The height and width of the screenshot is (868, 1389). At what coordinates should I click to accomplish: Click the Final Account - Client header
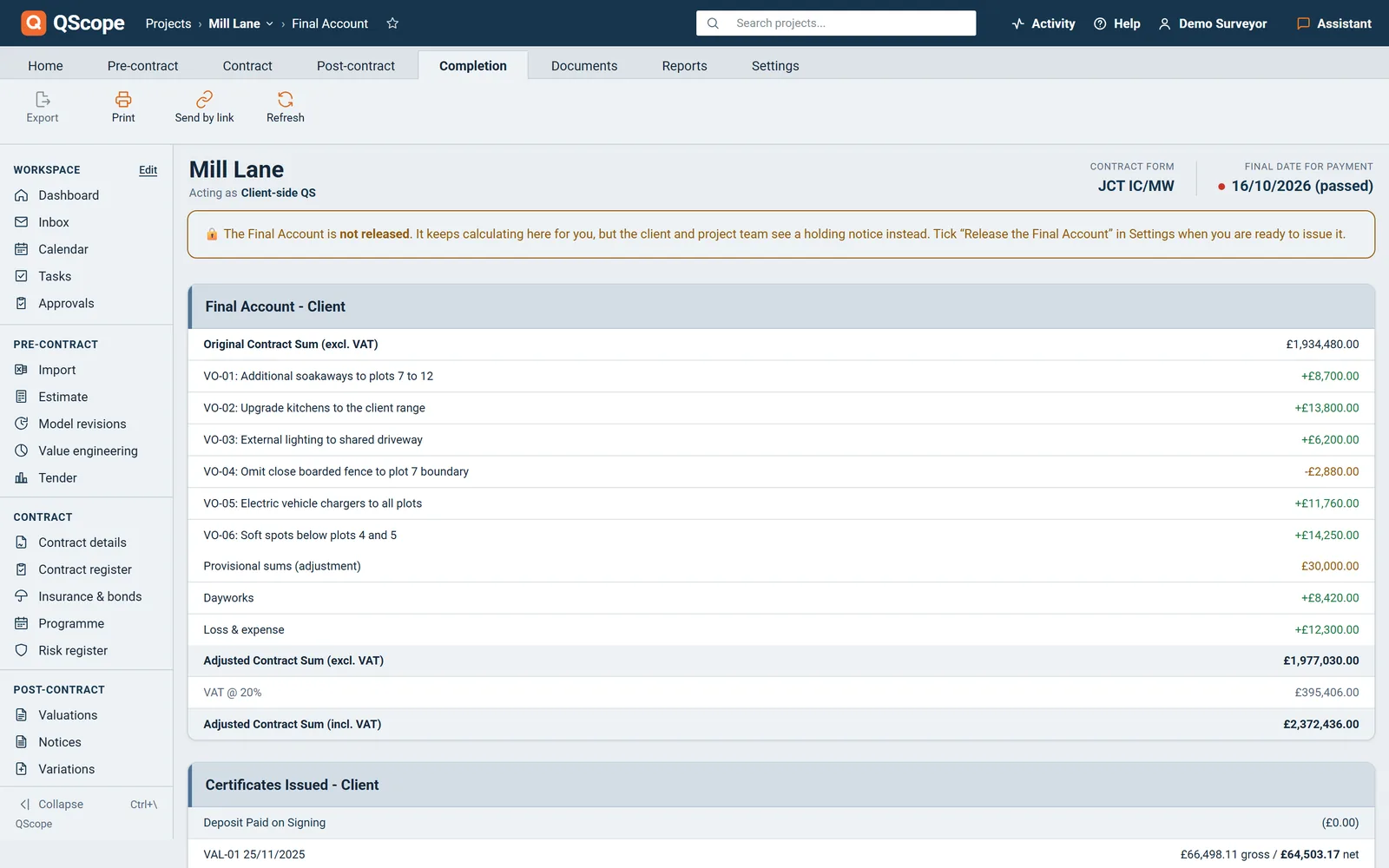[781, 306]
